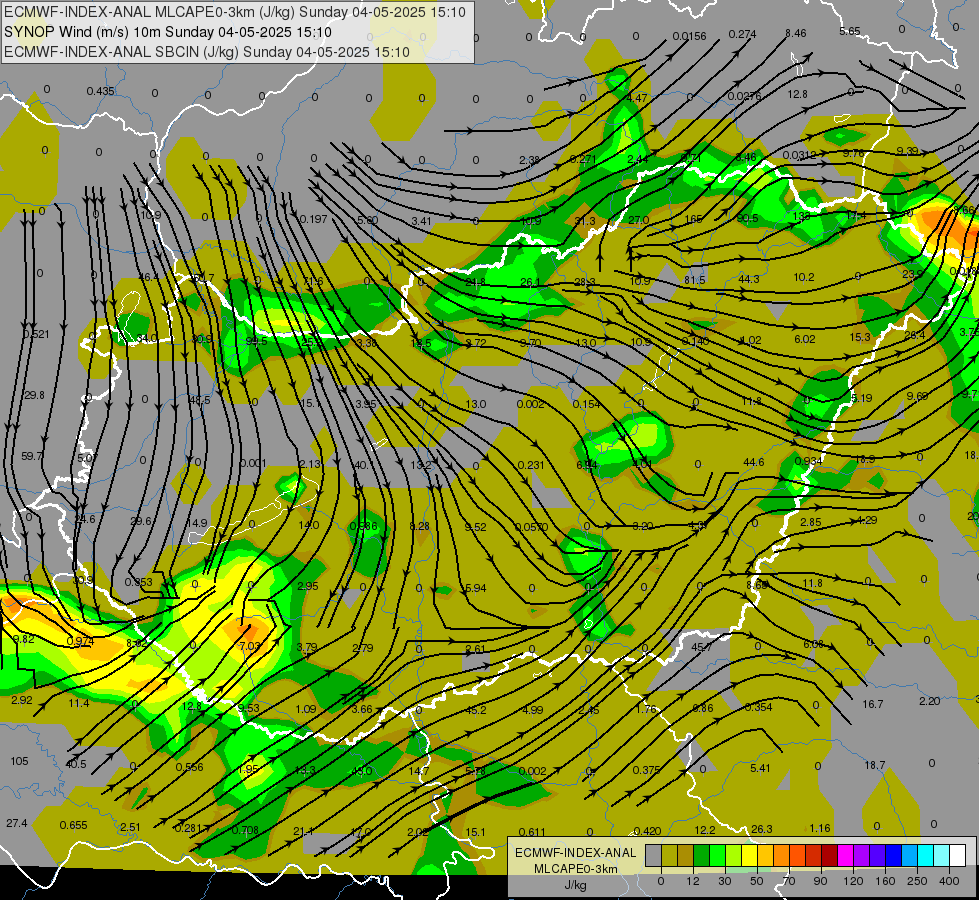Click the map value 0.0156

click(x=689, y=36)
